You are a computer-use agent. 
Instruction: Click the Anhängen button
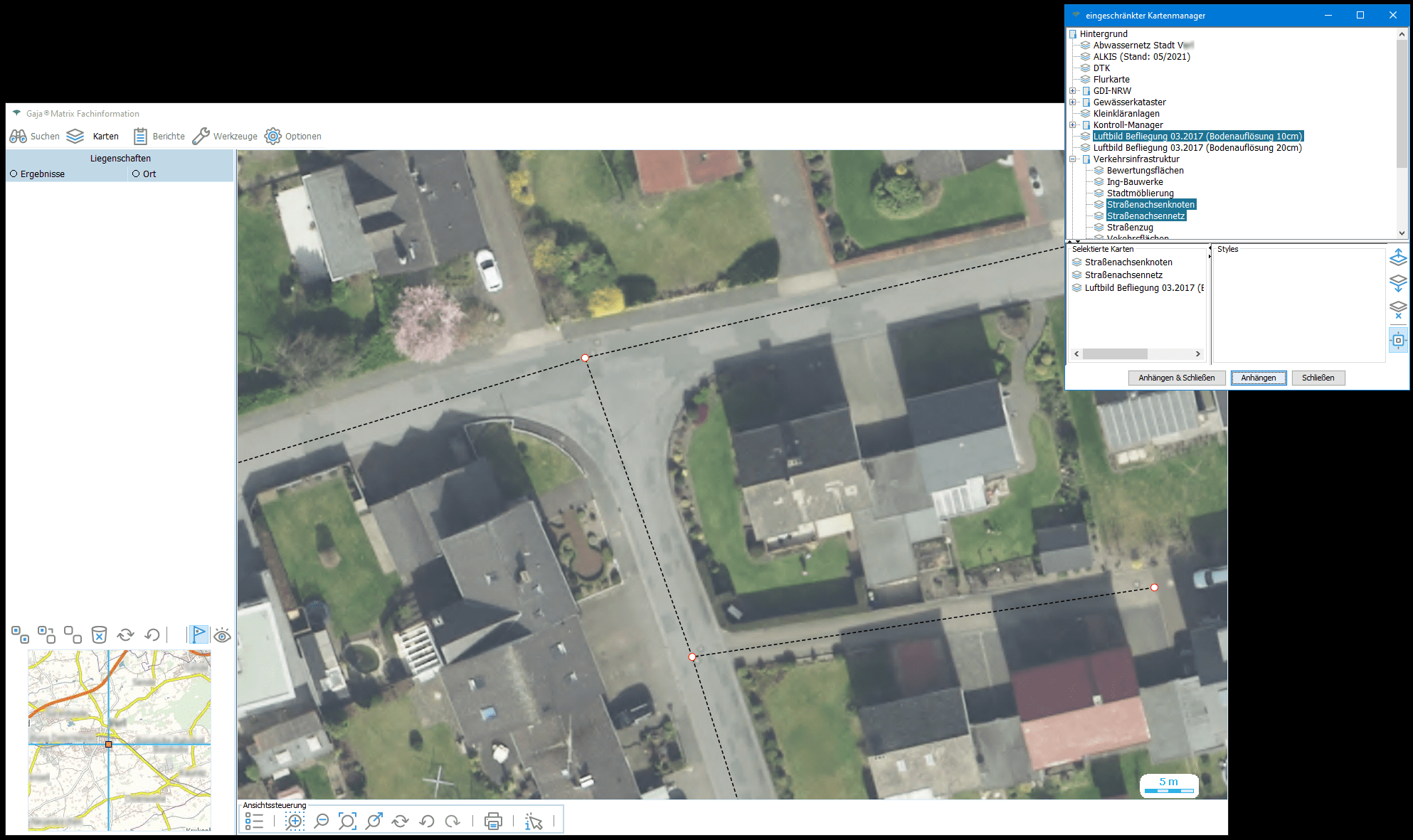(x=1259, y=378)
